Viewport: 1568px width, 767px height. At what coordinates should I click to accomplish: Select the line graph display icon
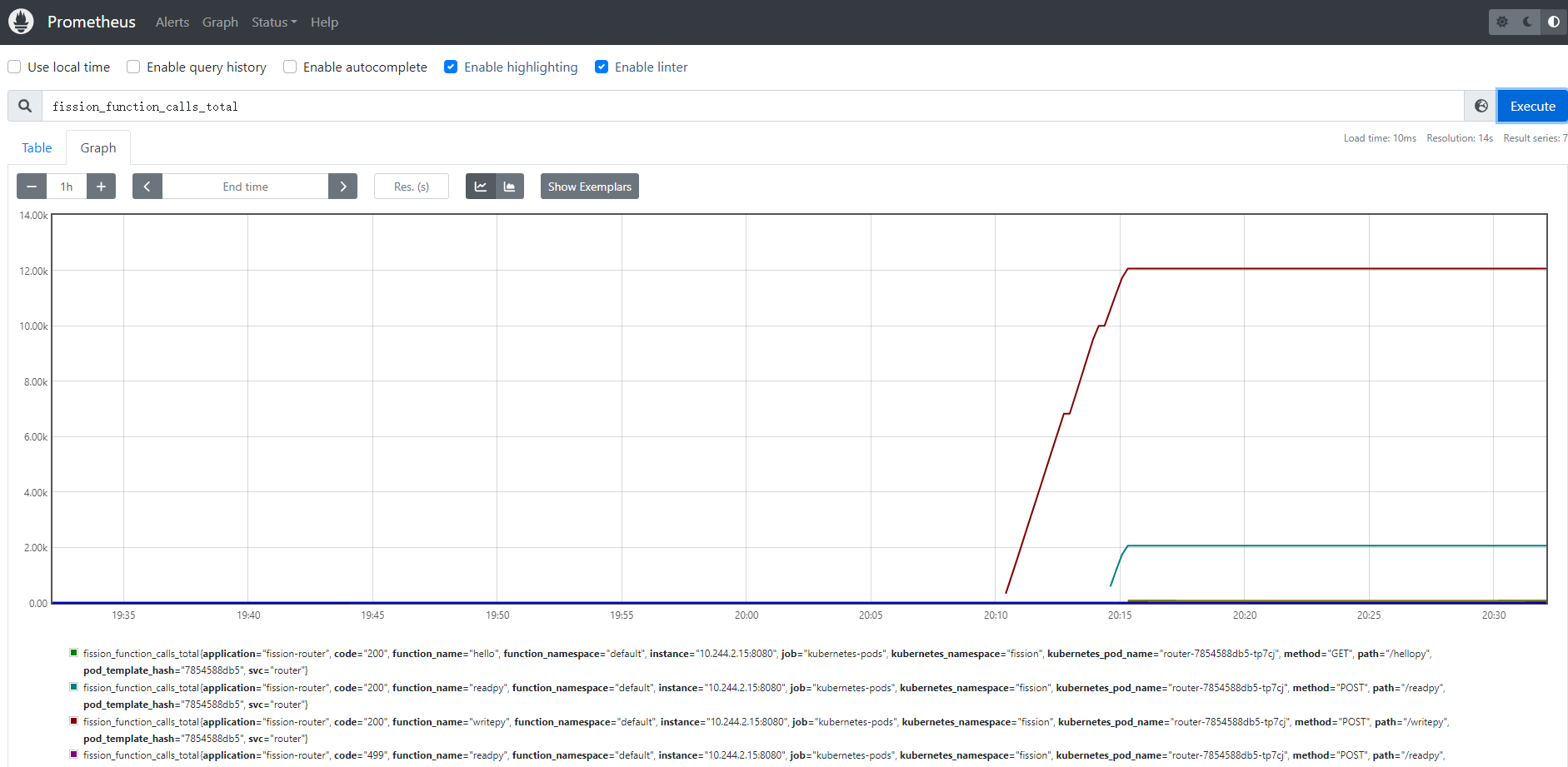(481, 186)
